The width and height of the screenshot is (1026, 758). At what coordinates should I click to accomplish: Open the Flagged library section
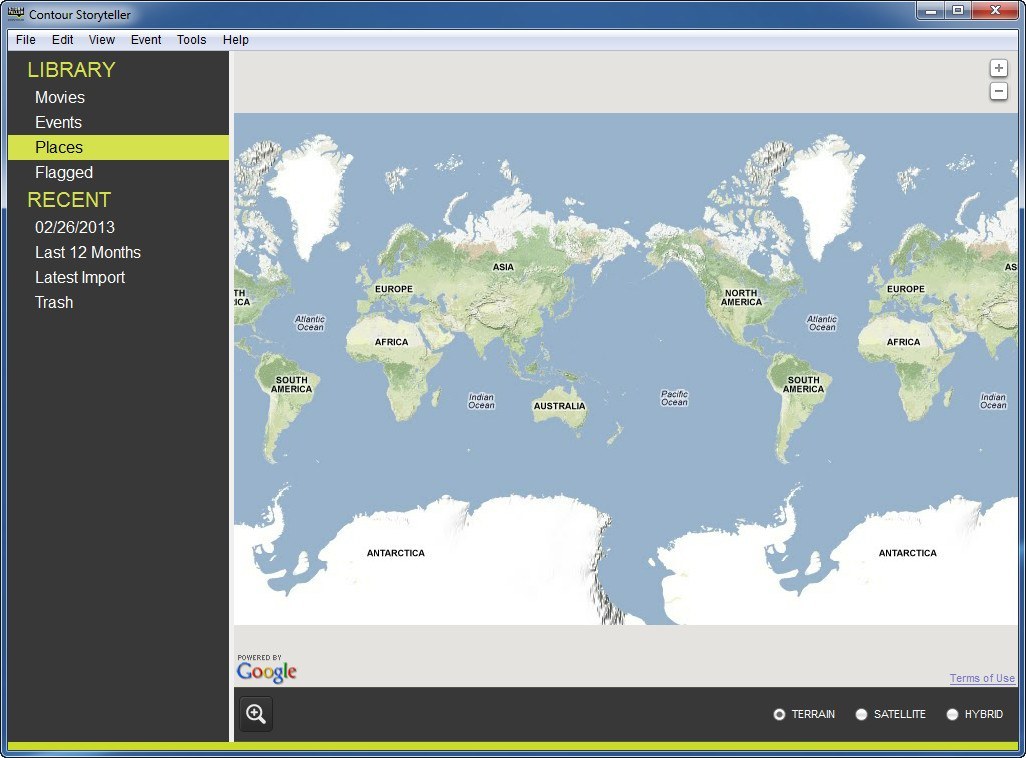pos(64,172)
